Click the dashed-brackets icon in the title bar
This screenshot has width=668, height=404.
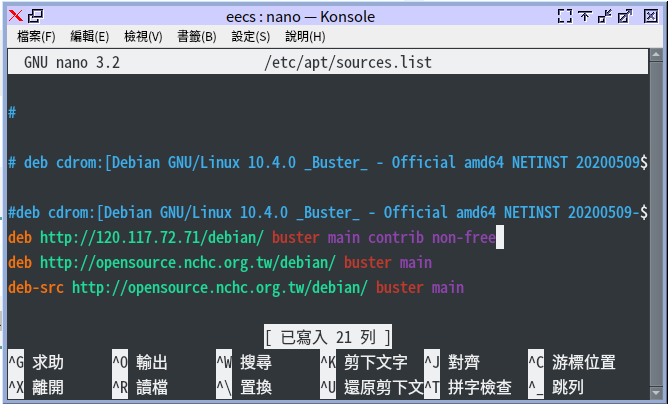point(565,15)
